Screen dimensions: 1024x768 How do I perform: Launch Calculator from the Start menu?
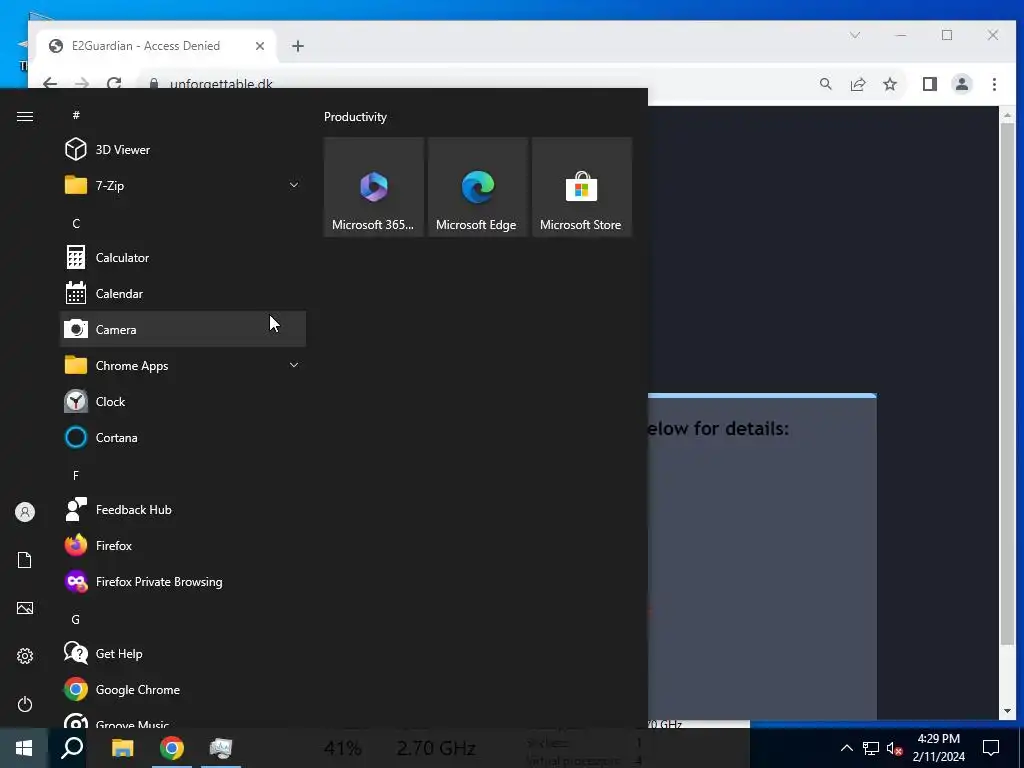[x=182, y=257]
